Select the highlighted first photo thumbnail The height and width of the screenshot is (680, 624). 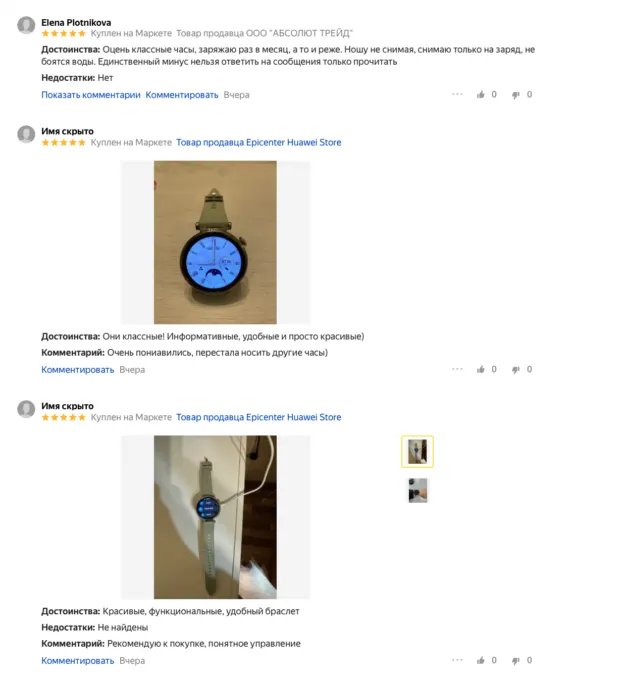(417, 451)
